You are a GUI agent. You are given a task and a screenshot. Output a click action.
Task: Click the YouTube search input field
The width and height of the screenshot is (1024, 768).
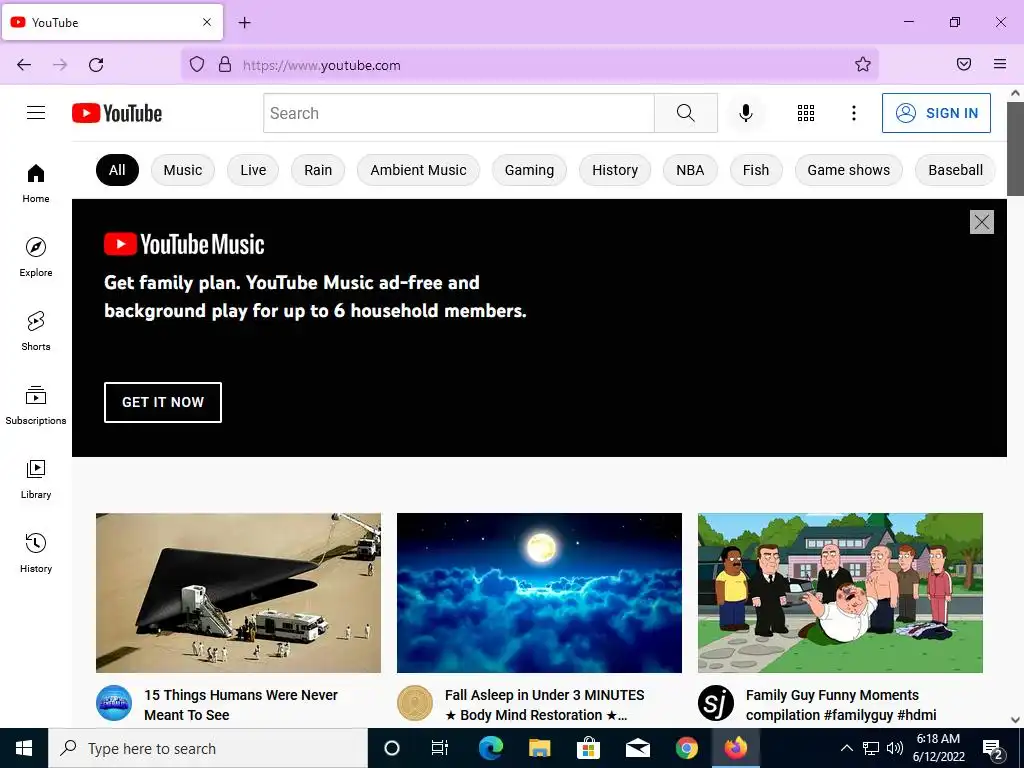pyautogui.click(x=459, y=113)
